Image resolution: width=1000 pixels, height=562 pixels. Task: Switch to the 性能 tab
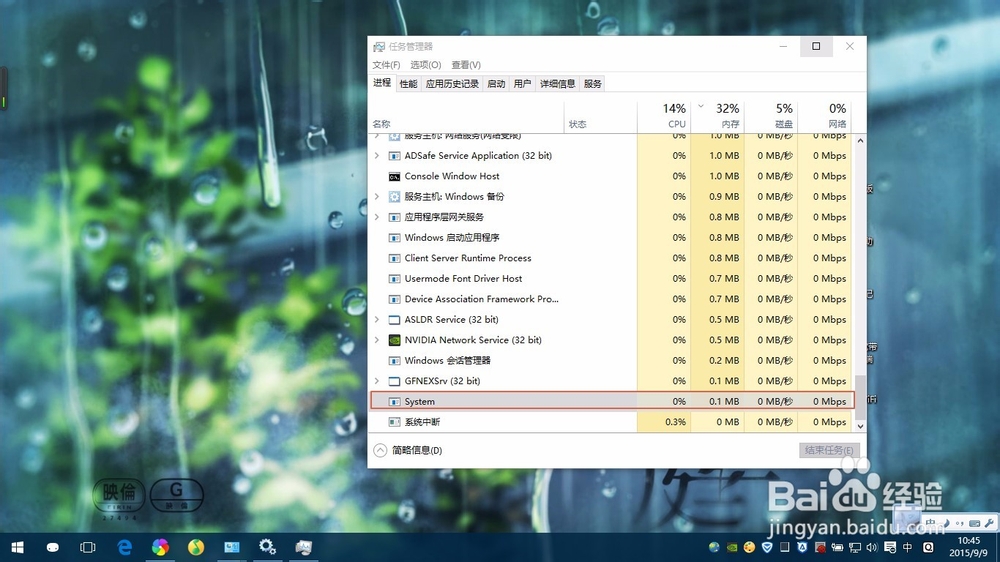point(408,84)
